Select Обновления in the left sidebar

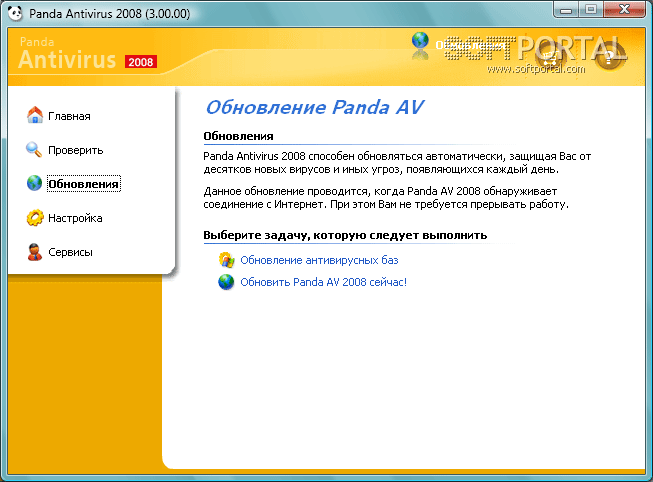click(73, 183)
